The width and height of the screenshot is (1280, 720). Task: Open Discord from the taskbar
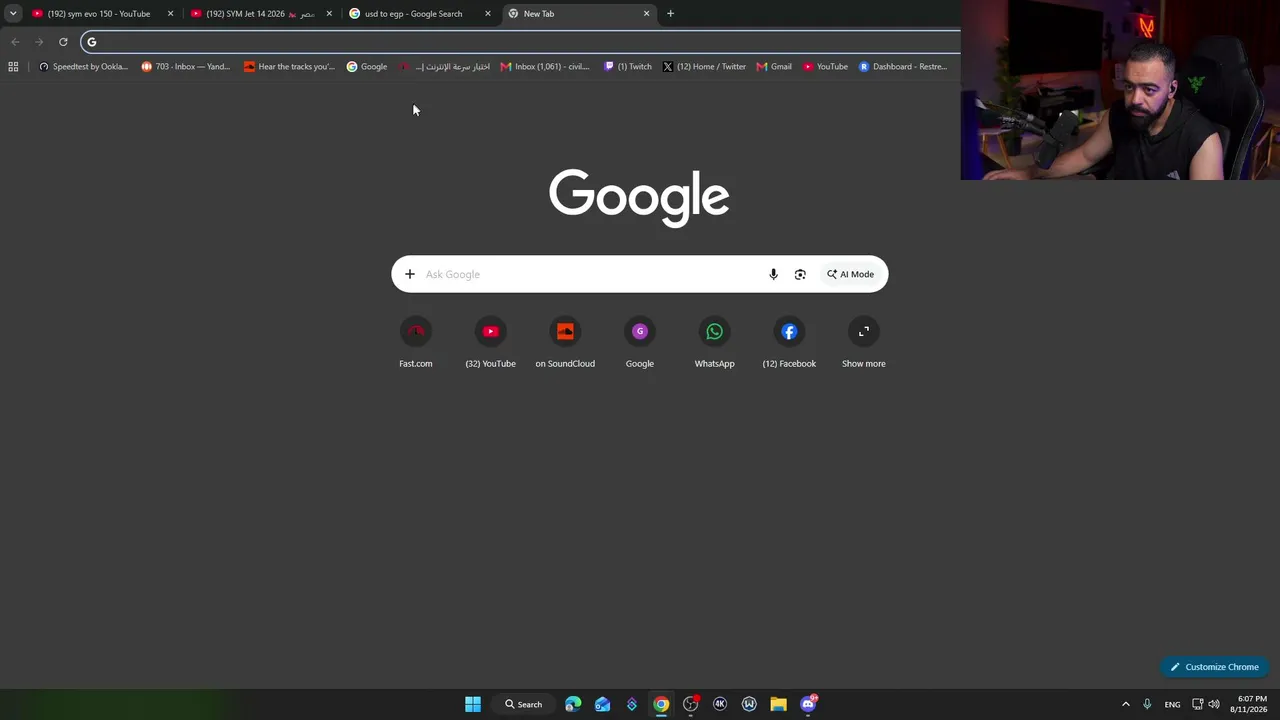(x=808, y=704)
